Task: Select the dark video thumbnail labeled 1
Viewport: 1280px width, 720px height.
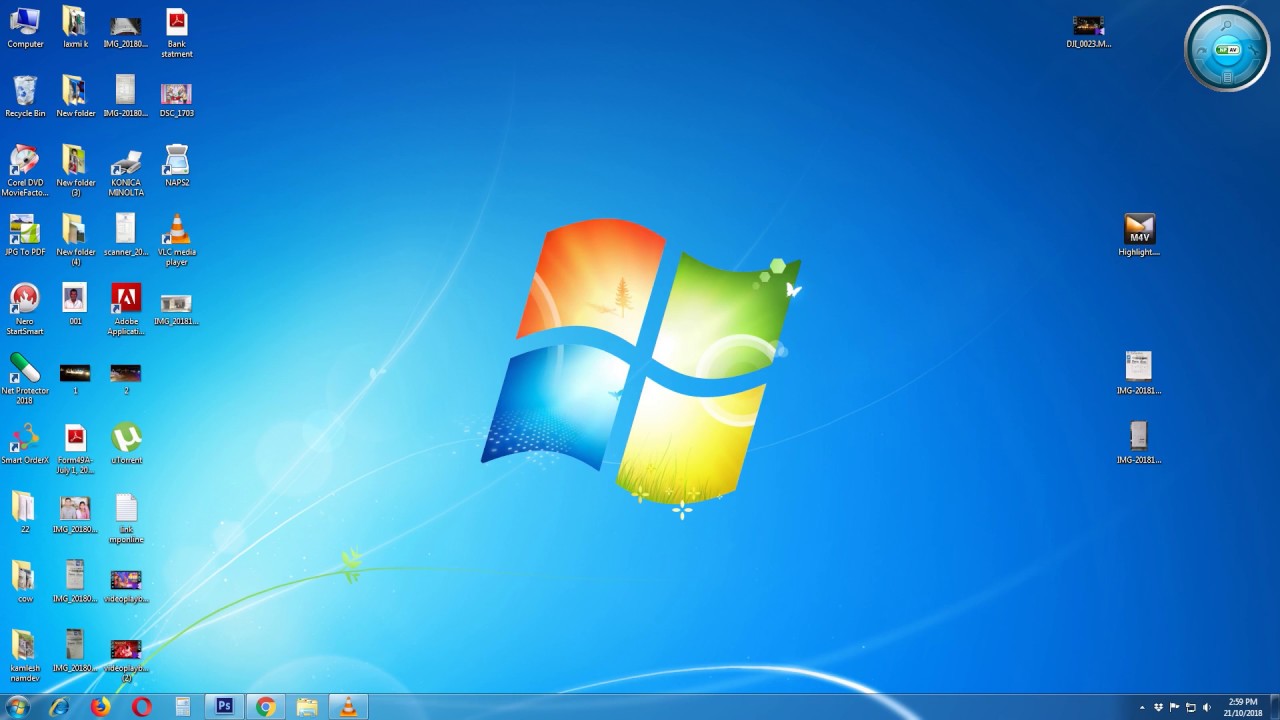Action: [x=75, y=378]
